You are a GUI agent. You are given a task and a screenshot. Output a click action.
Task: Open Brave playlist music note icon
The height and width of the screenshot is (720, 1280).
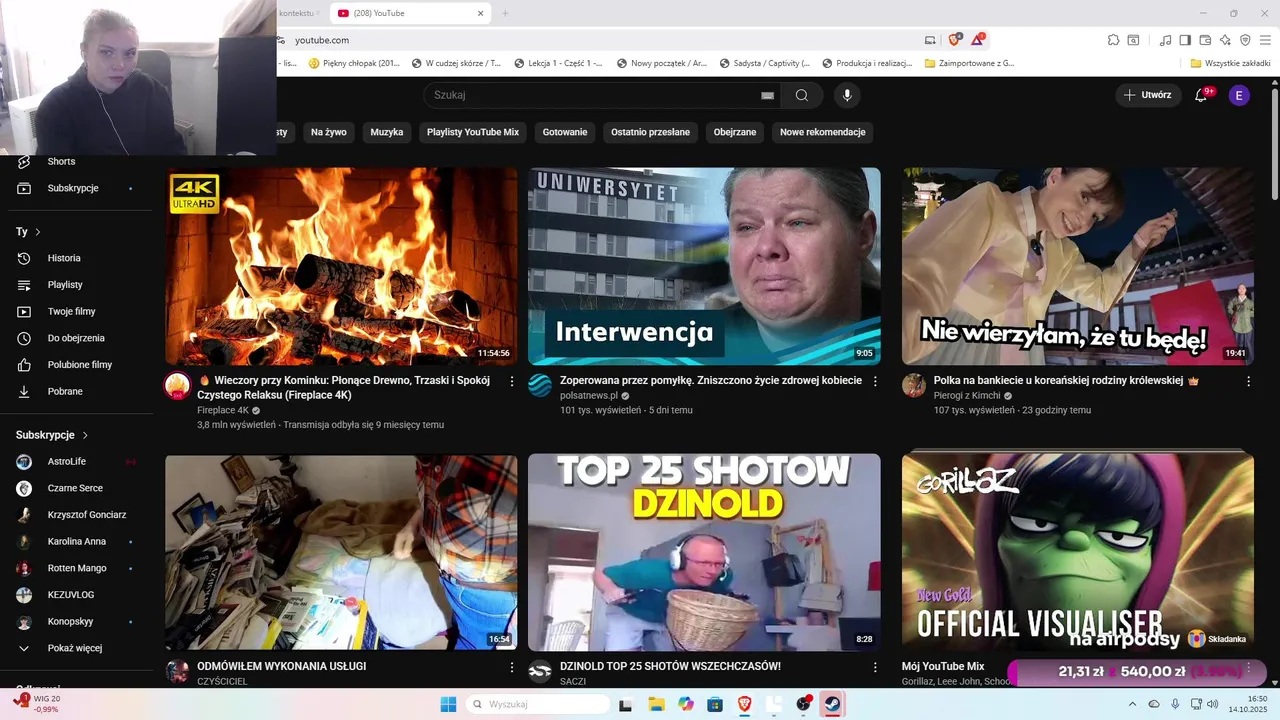coord(1165,40)
